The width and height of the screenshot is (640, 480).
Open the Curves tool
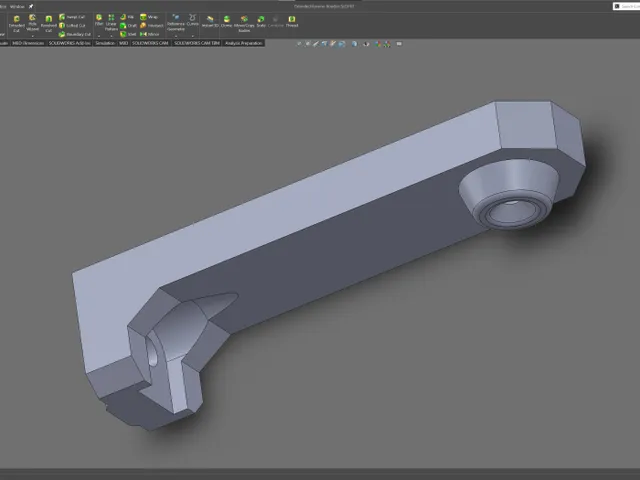point(192,20)
